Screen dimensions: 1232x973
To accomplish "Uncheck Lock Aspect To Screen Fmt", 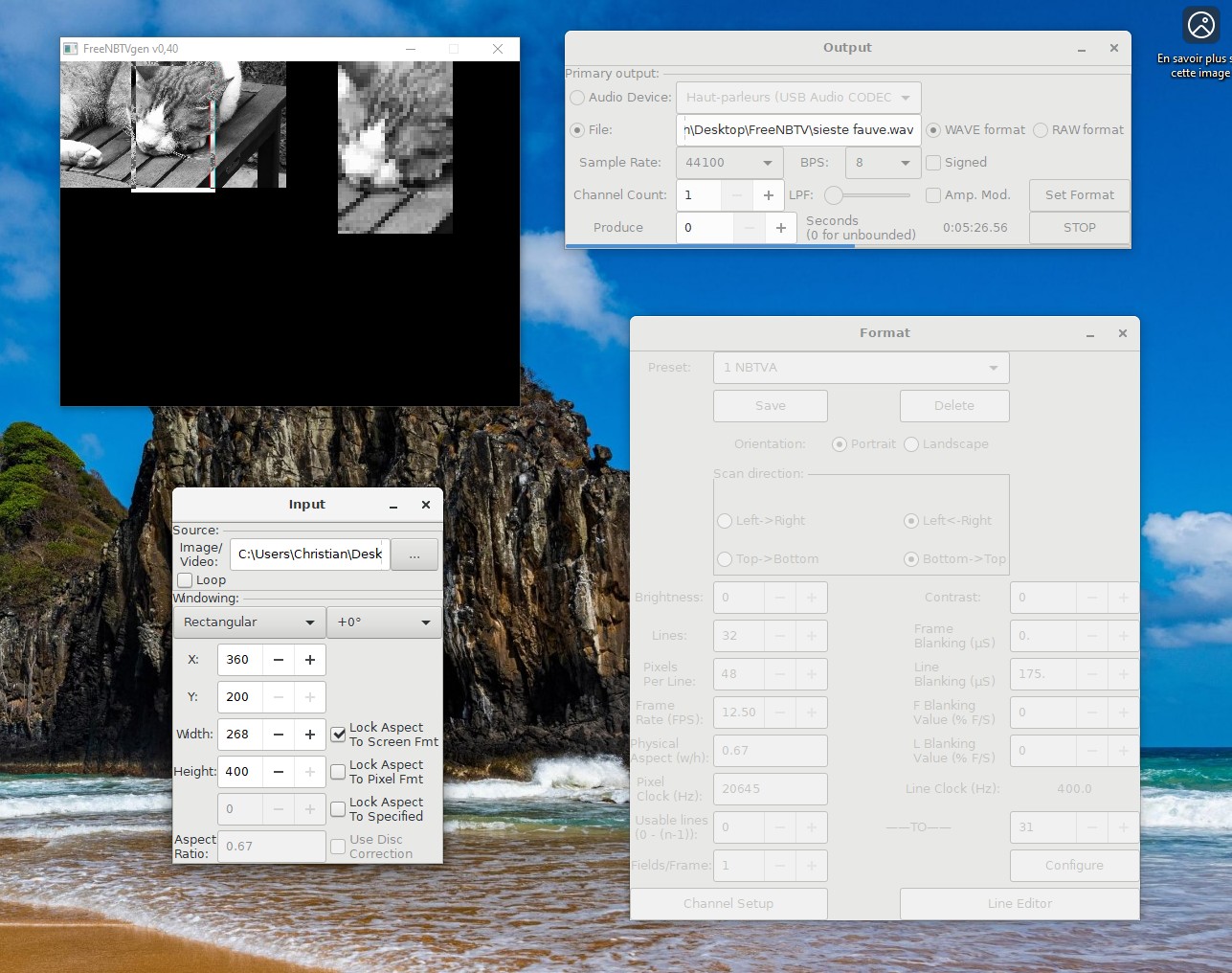I will tap(338, 735).
